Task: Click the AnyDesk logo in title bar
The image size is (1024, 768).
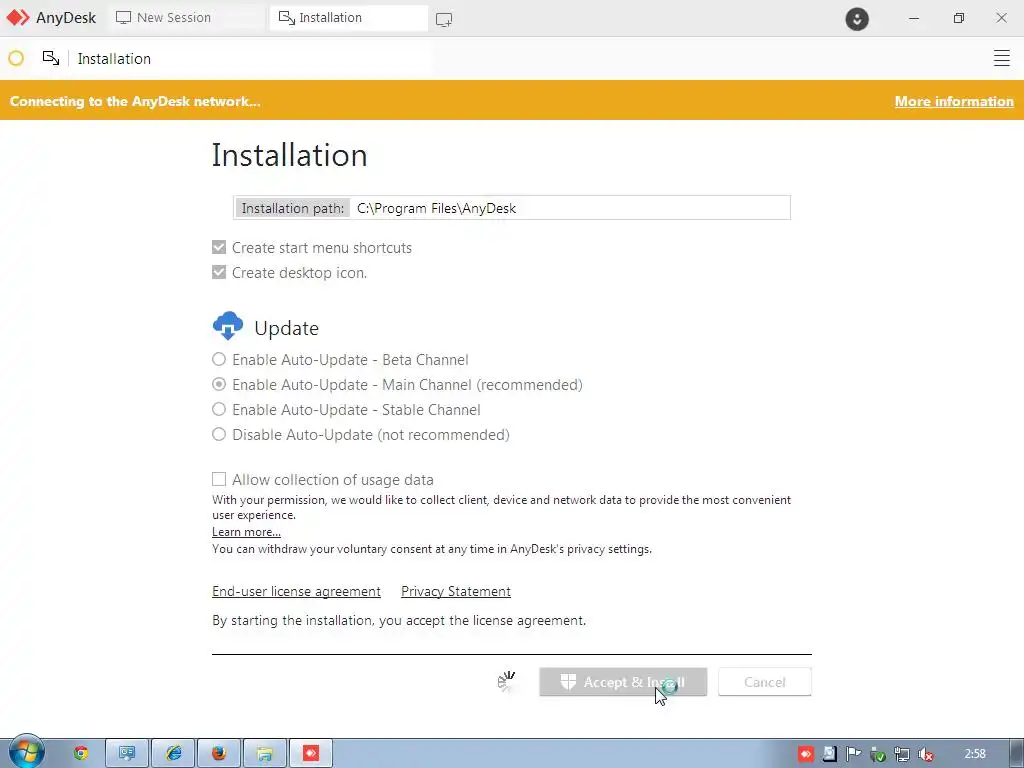Action: point(18,18)
